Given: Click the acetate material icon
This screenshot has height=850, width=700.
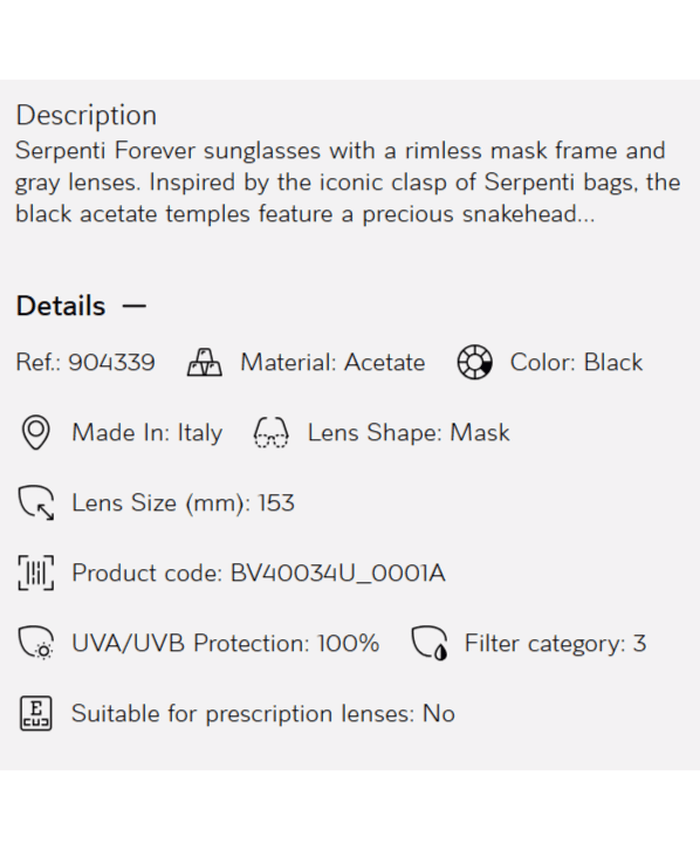Looking at the screenshot, I should pos(204,363).
